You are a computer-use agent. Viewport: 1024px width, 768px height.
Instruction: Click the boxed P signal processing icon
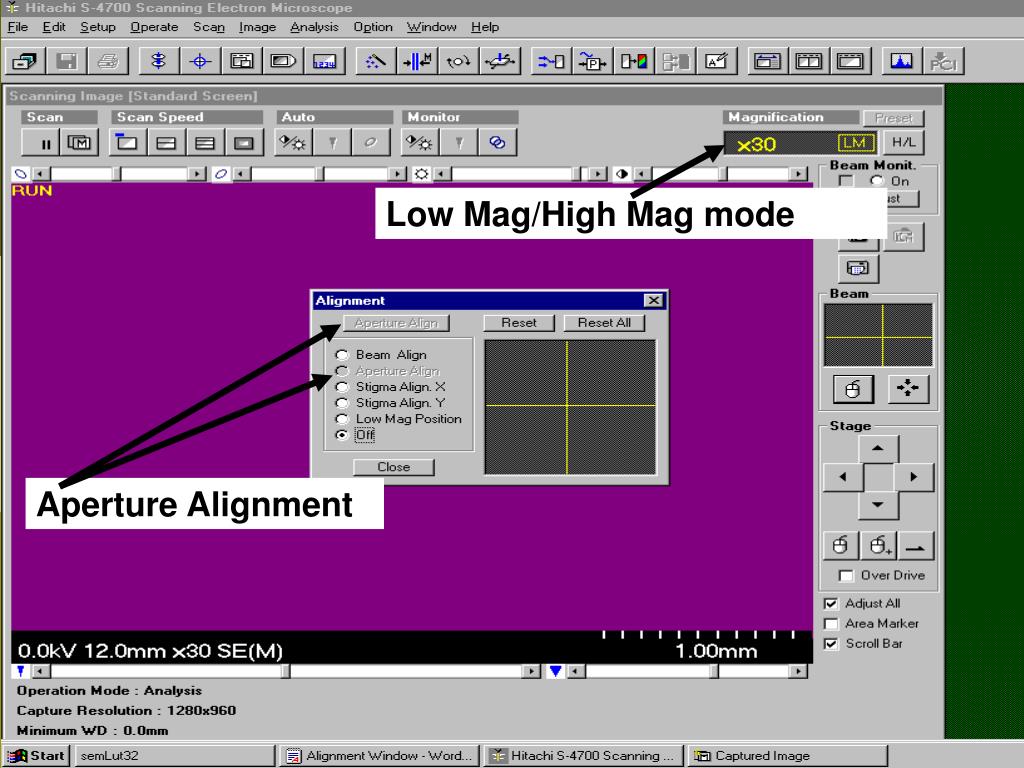592,61
